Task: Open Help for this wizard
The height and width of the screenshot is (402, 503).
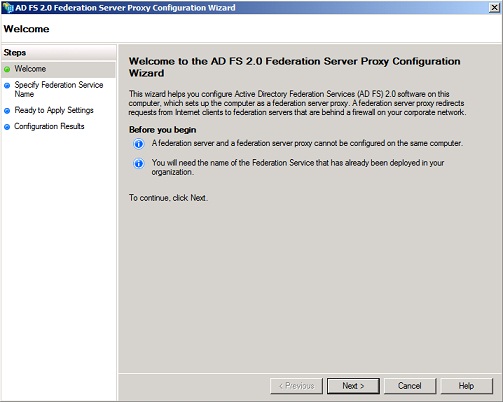Action: [466, 386]
